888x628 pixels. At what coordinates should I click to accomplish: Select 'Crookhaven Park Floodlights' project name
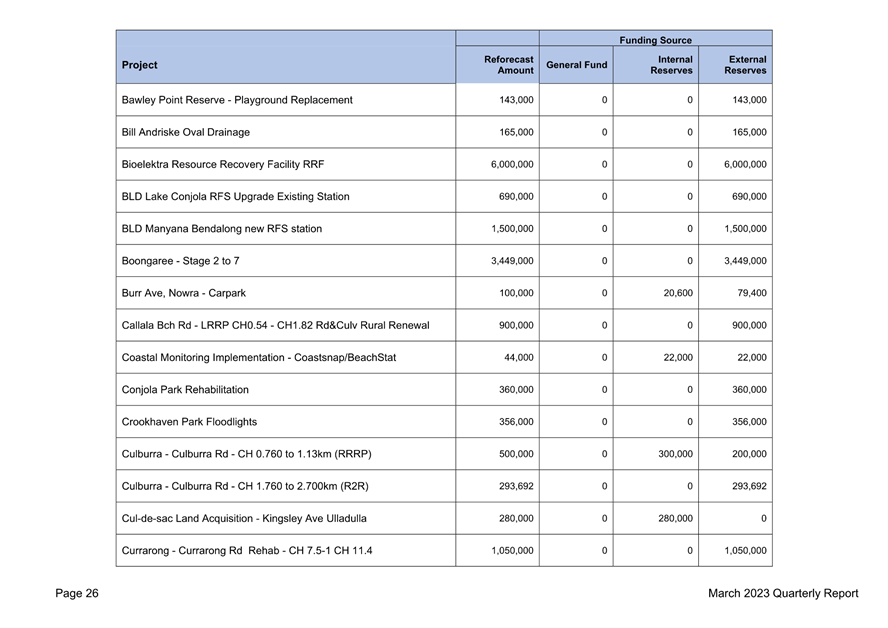pyautogui.click(x=189, y=422)
